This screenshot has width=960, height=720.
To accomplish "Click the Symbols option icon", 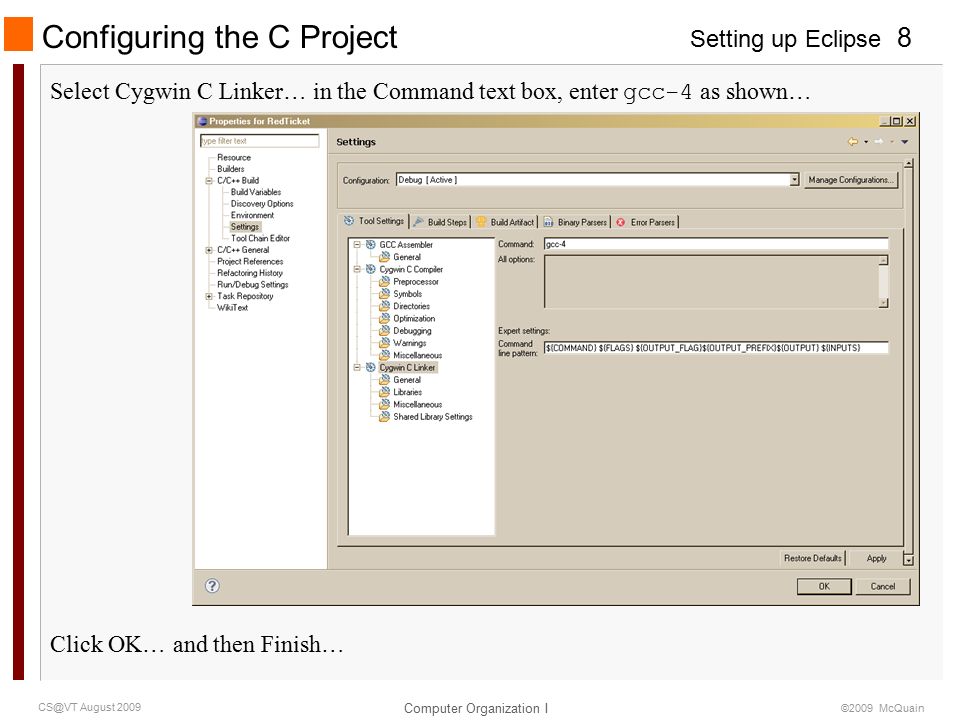I will (384, 293).
